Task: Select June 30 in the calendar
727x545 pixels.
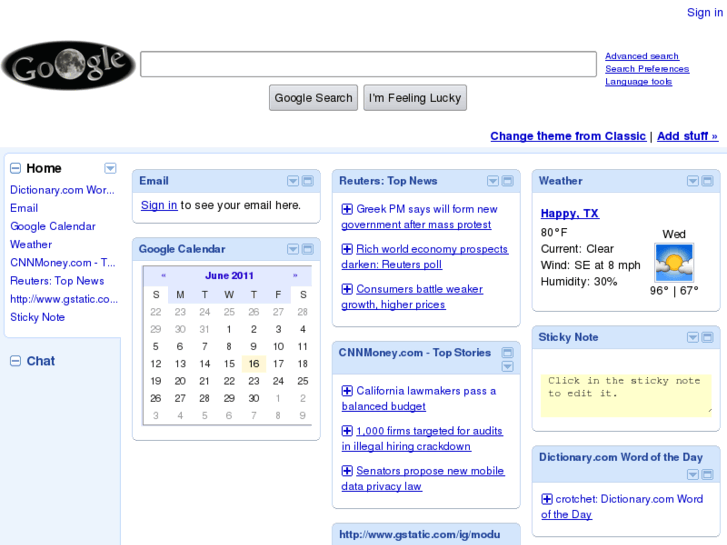Action: 254,398
